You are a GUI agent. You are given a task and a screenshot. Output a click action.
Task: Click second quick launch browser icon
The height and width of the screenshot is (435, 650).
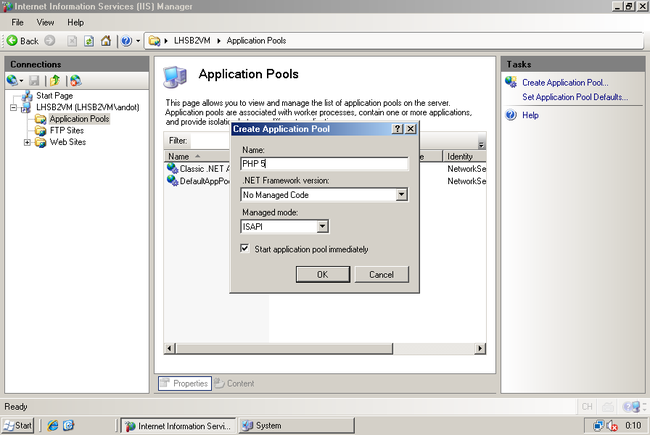pos(68,425)
